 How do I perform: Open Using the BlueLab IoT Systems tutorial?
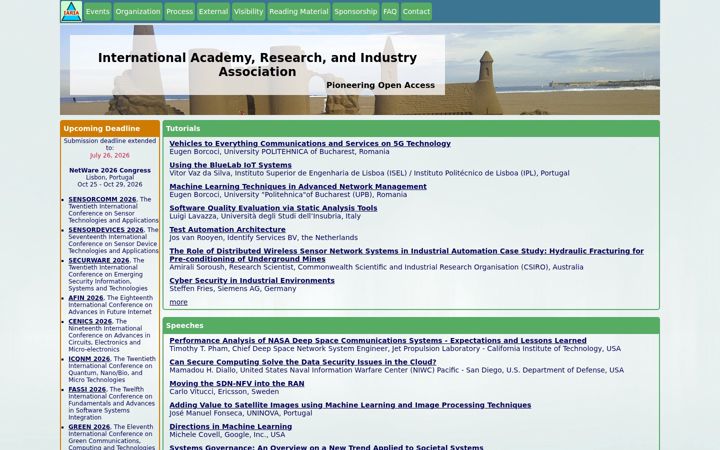pos(231,165)
